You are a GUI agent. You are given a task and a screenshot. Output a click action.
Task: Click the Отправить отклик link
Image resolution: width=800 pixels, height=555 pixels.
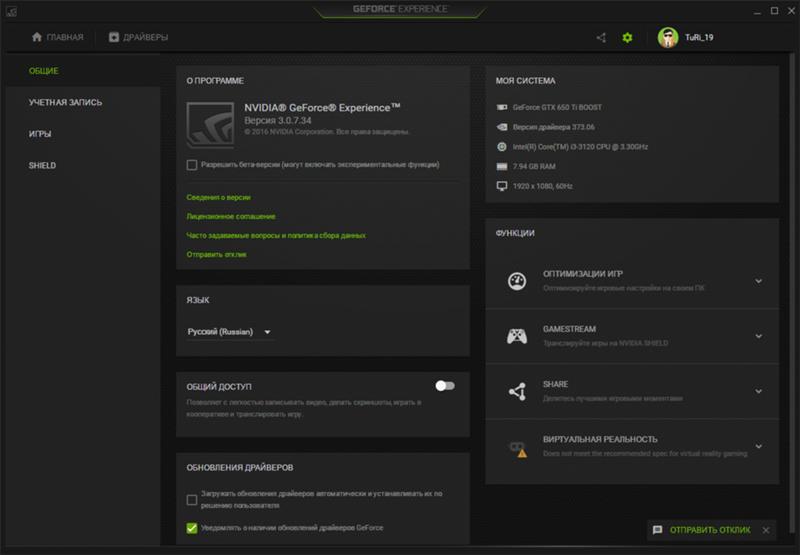216,255
